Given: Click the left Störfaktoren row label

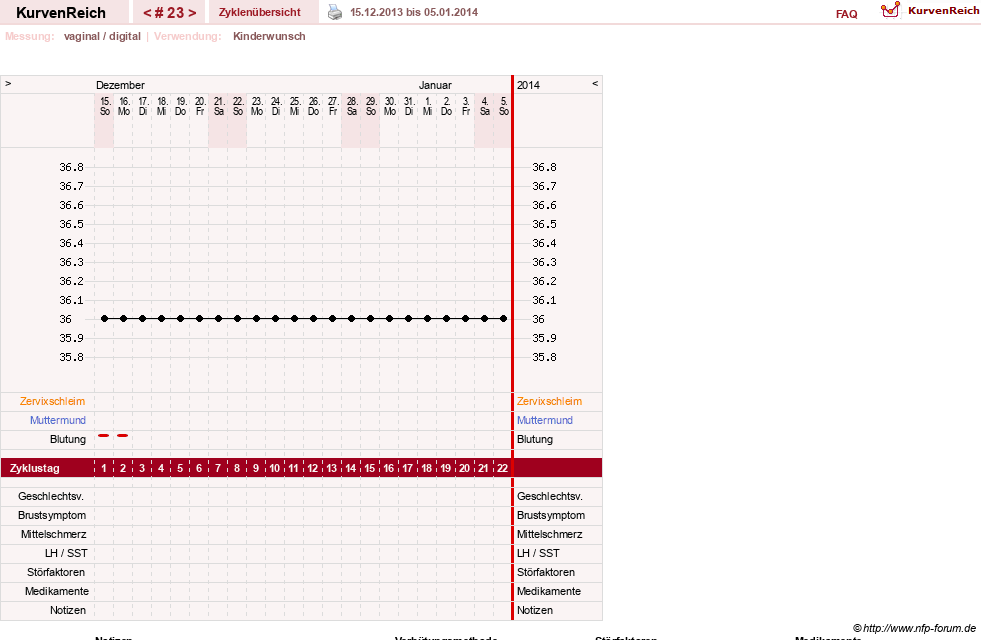Looking at the screenshot, I should [56, 572].
